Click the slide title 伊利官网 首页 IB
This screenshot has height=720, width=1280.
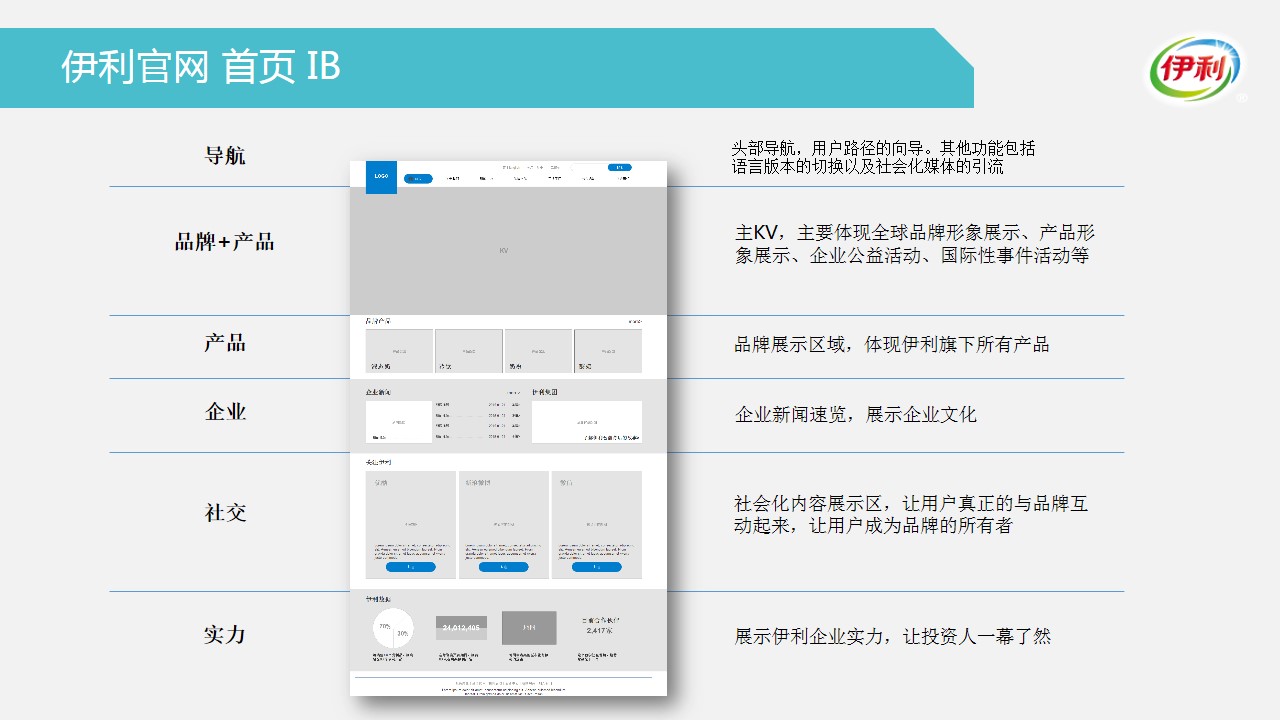[x=201, y=67]
